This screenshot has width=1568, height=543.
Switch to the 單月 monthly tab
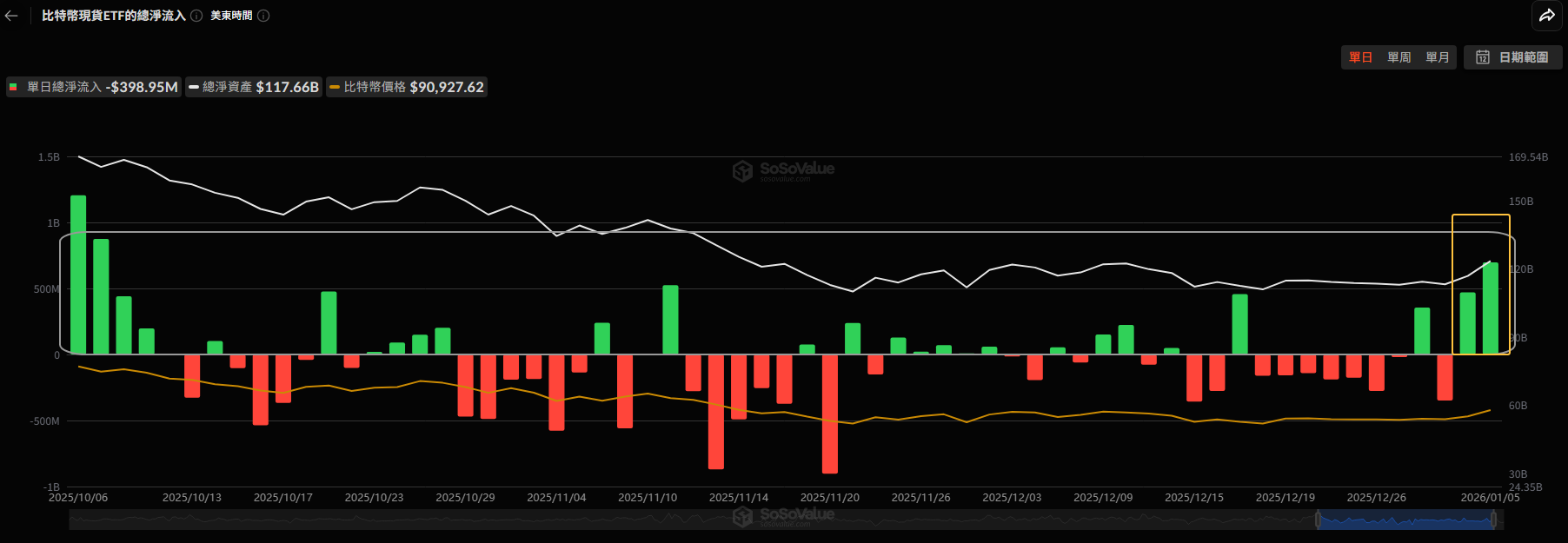(x=1438, y=57)
